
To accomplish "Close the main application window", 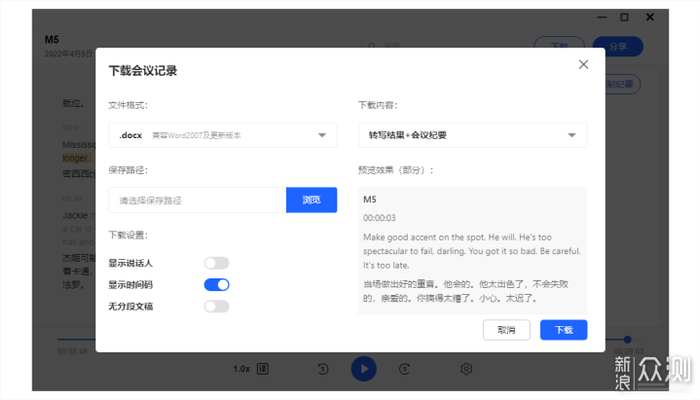I will (x=650, y=17).
